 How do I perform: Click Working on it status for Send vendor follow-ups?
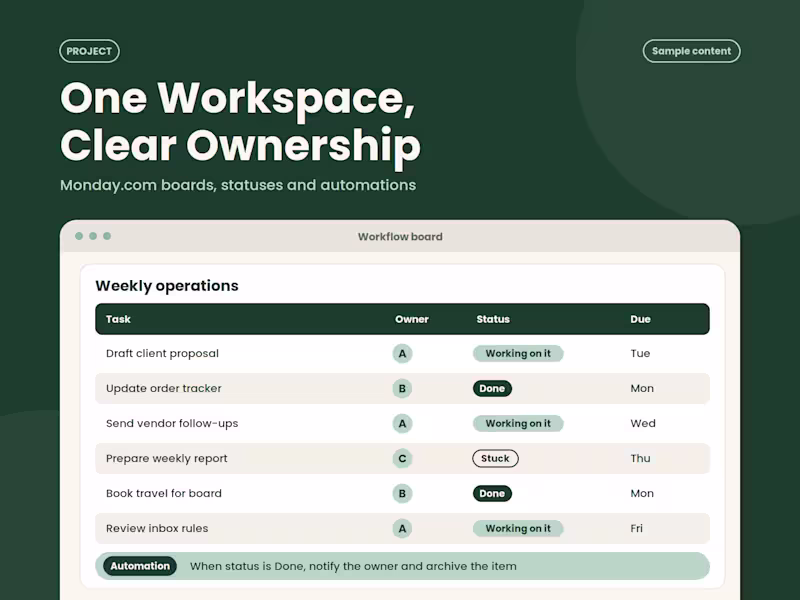pyautogui.click(x=518, y=423)
